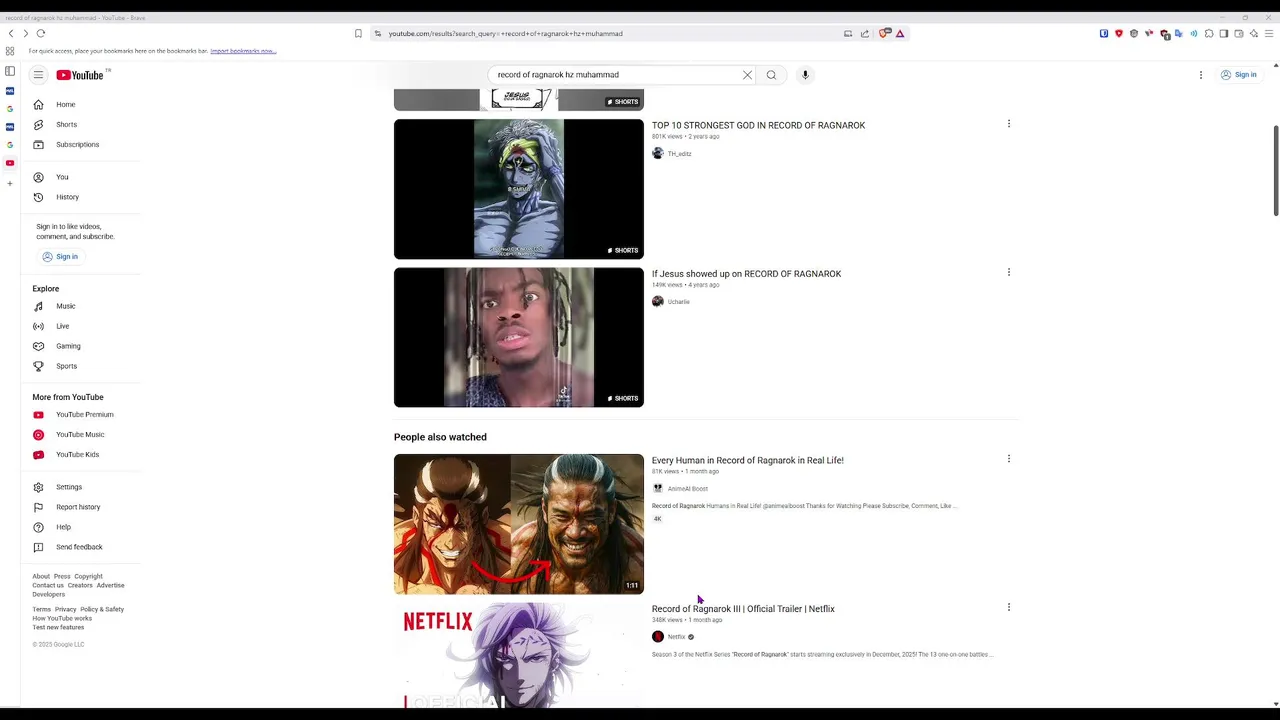The width and height of the screenshot is (1280, 720).
Task: Open YouTube settings three-dot menu near Sign in
Action: point(1201,75)
